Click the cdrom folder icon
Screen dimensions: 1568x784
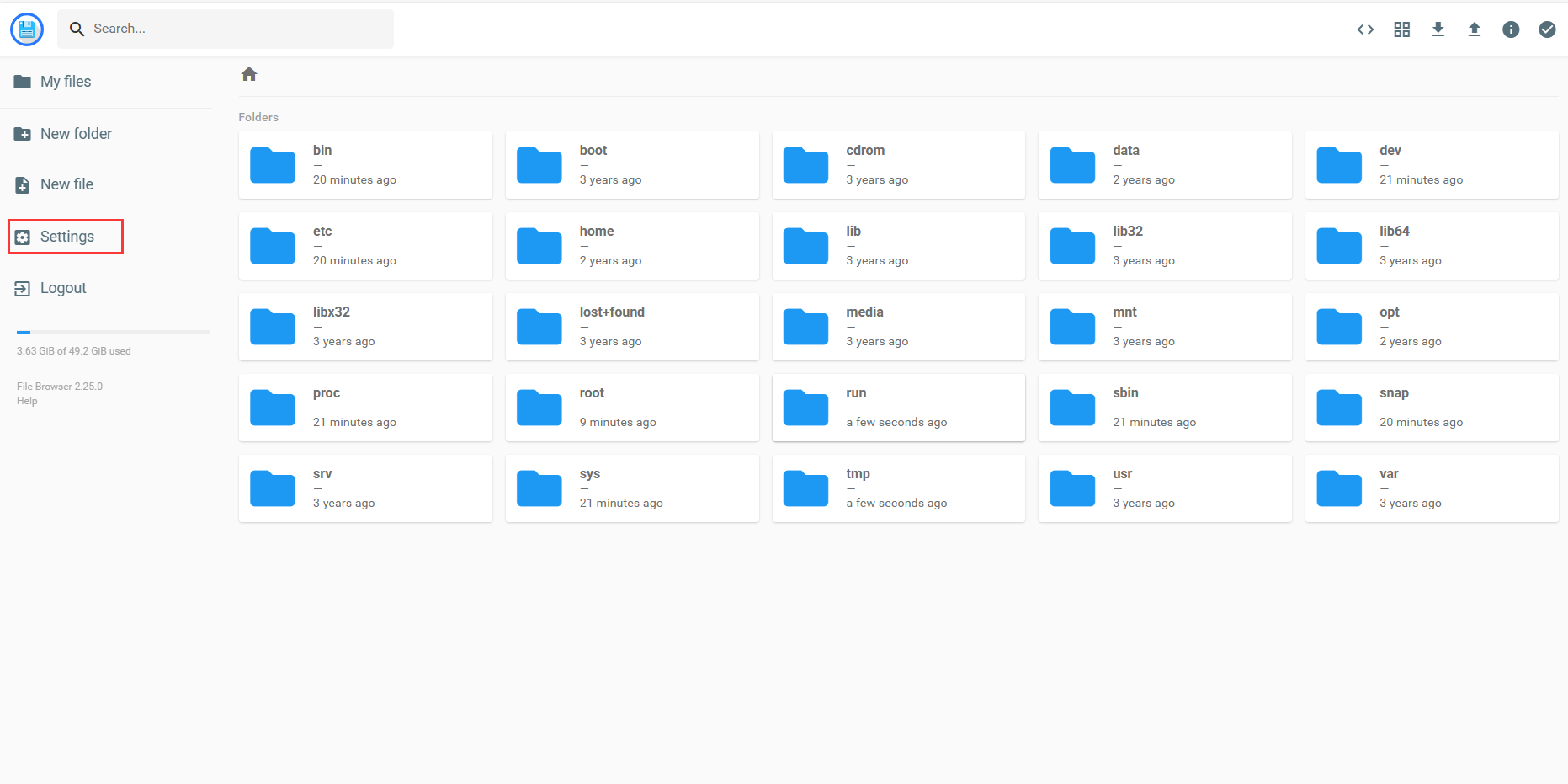click(806, 165)
